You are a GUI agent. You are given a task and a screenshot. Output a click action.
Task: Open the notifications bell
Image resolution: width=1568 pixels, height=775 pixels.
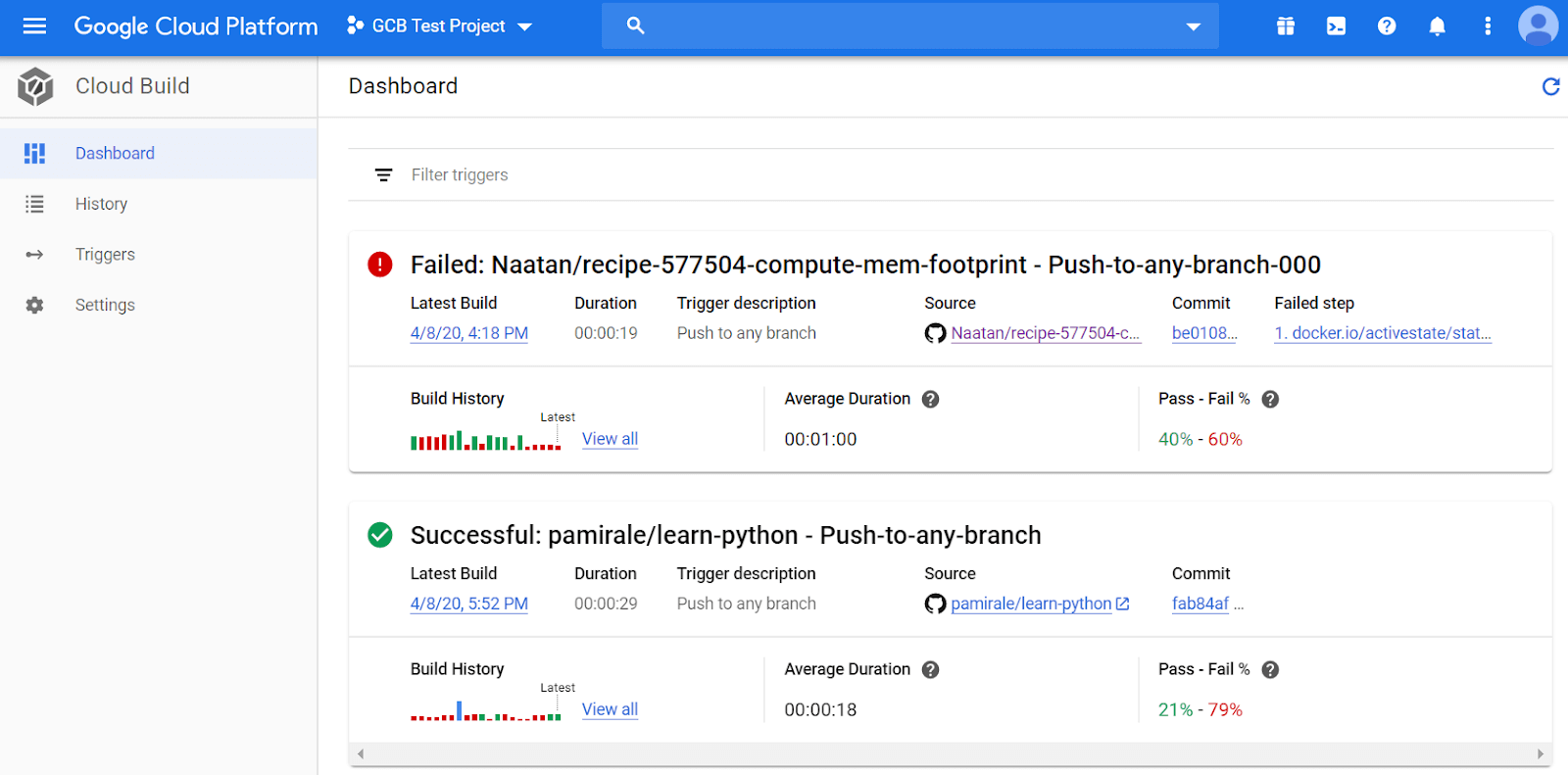coord(1437,26)
